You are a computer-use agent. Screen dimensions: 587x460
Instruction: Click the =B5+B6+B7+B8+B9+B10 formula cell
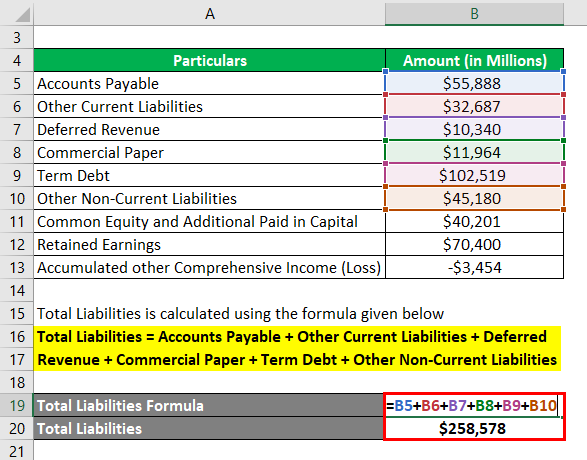474,406
